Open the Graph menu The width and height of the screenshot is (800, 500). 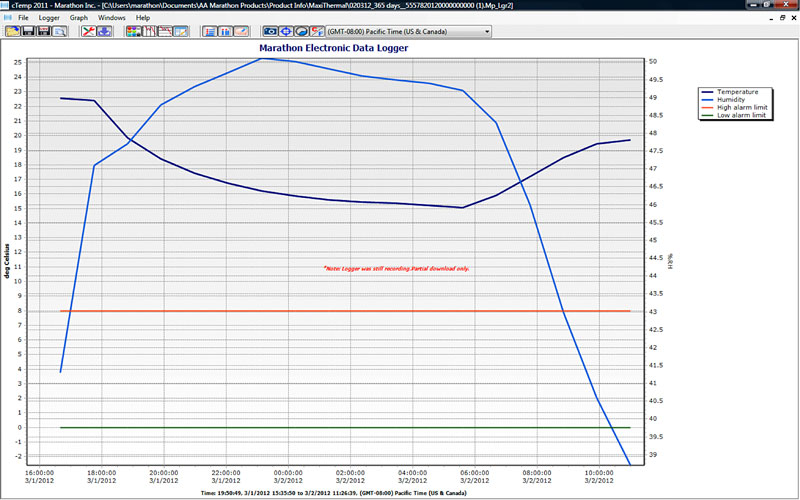point(79,18)
